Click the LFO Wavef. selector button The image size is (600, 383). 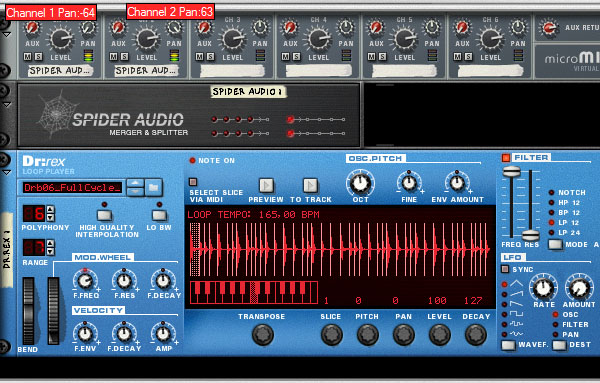[508, 345]
